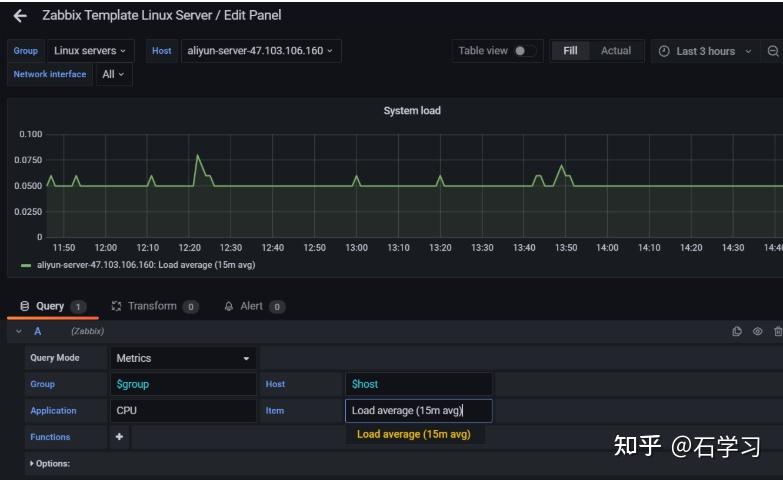Click the zoom out time range icon
Viewport: 783px width, 480px height.
(773, 51)
